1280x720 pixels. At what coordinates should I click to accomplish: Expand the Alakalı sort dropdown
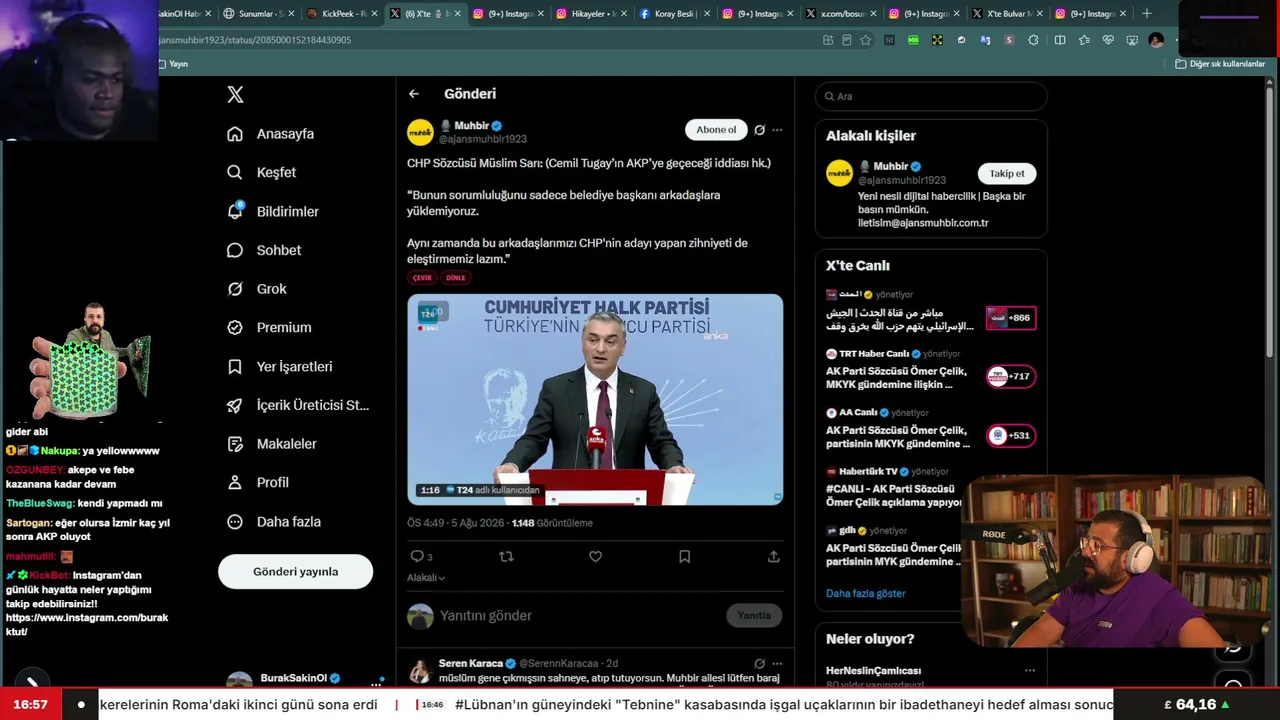tap(426, 578)
